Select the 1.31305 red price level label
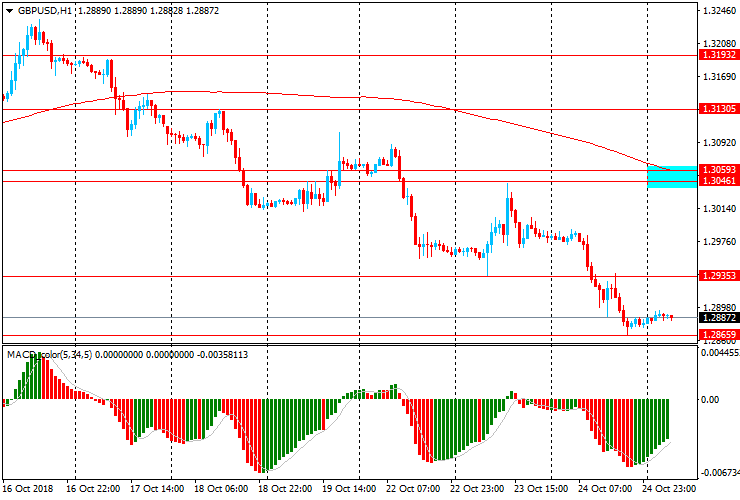This screenshot has width=740, height=500. tap(719, 109)
